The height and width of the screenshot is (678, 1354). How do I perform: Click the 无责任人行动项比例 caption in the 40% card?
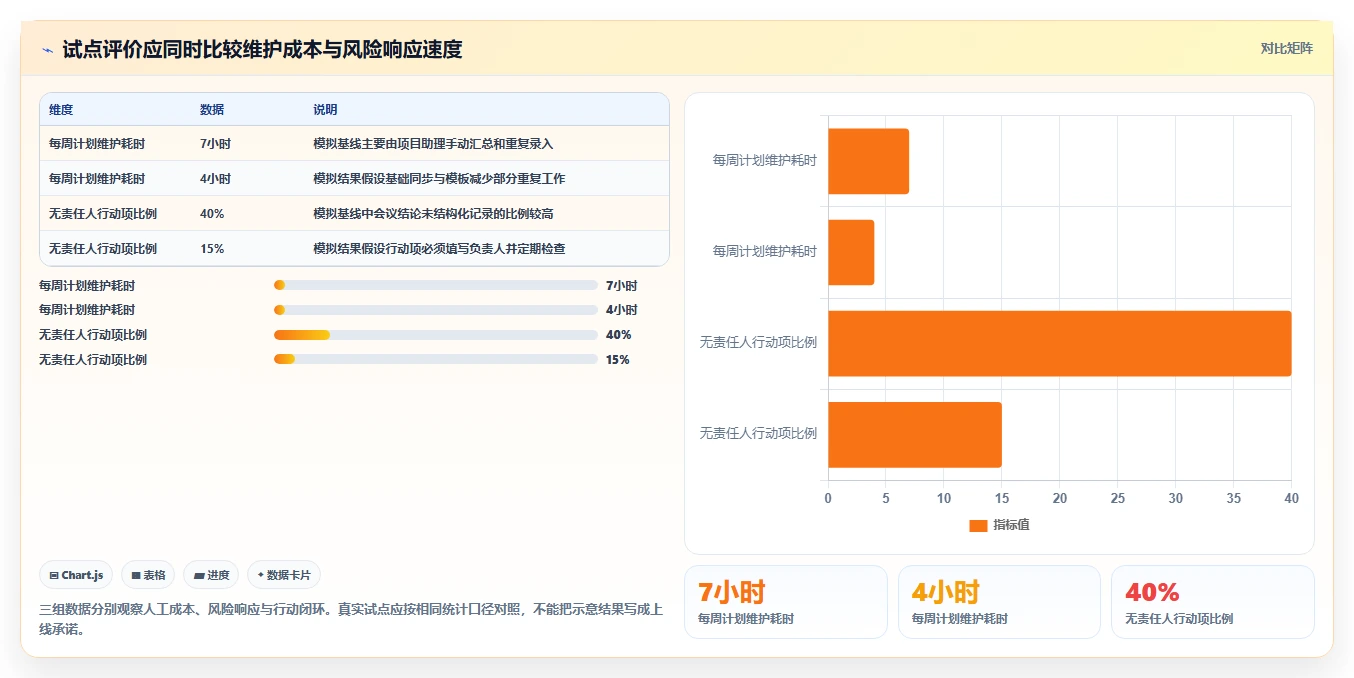click(1179, 619)
